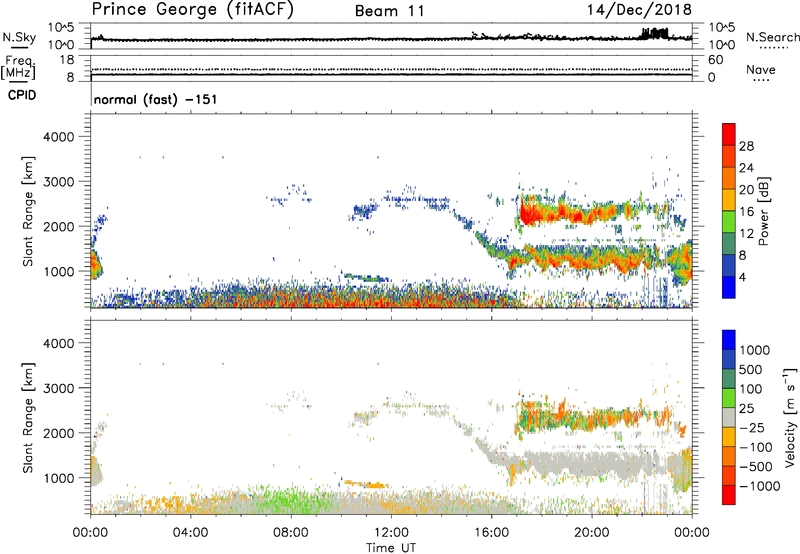Click the '100' label on the velocity colorbar
The height and width of the screenshot is (554, 800).
point(751,389)
